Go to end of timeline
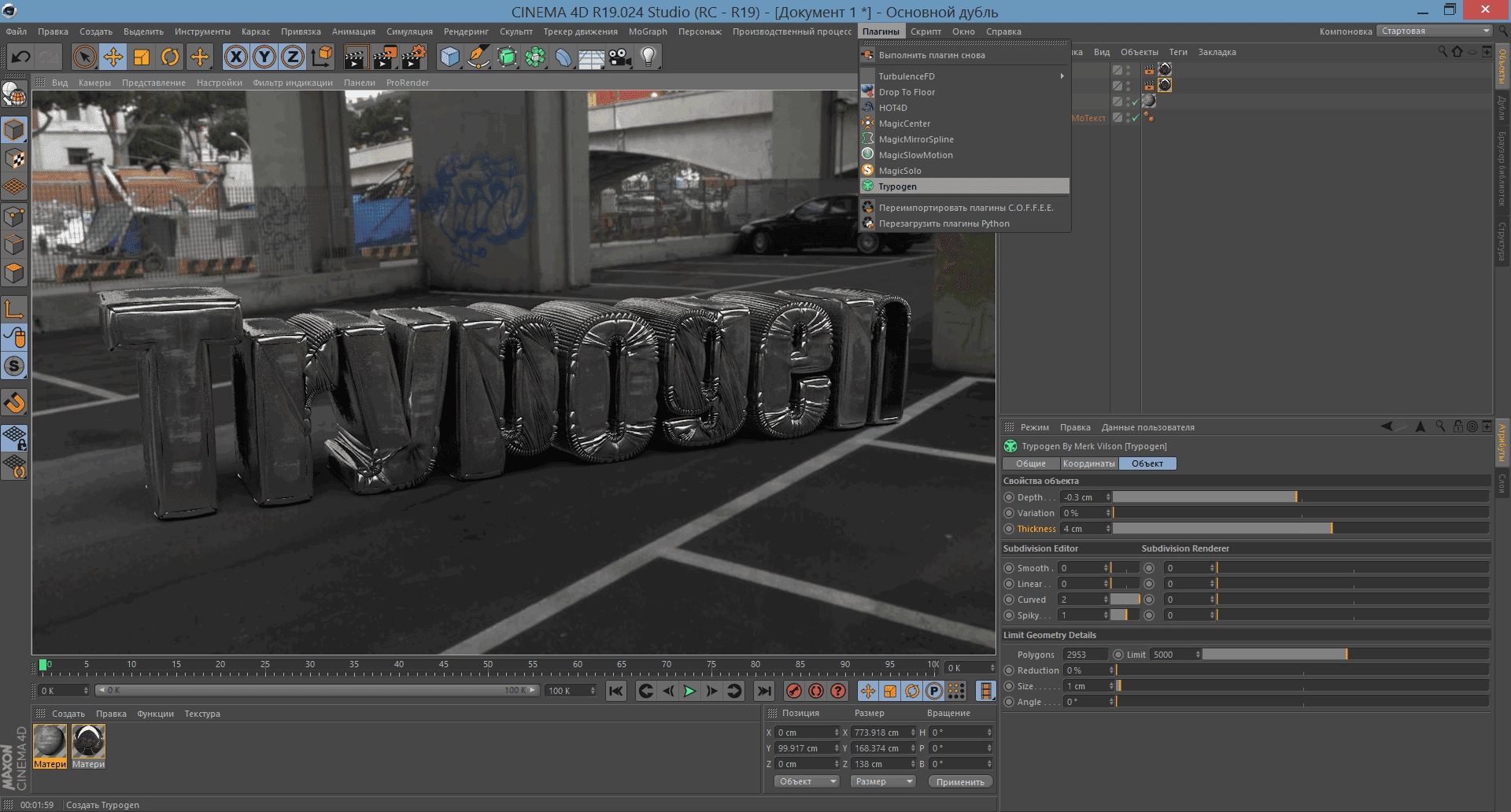The image size is (1511, 812). (763, 691)
